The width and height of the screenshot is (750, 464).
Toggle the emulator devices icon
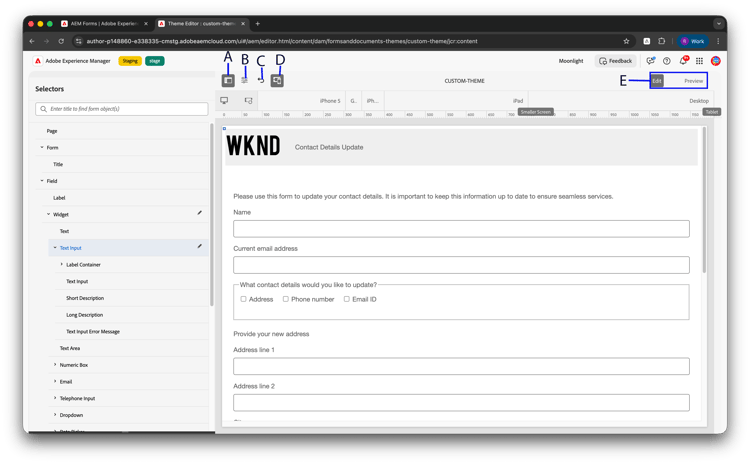[277, 80]
